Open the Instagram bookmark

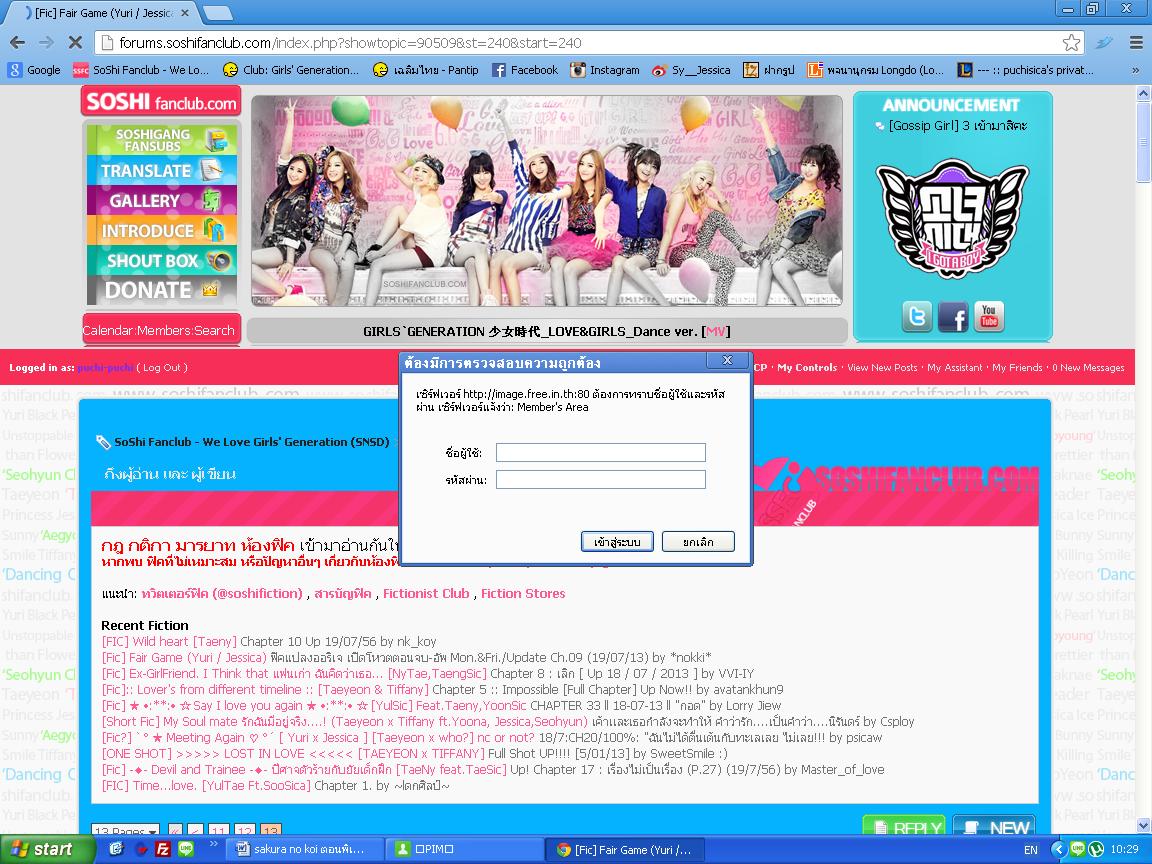pyautogui.click(x=605, y=70)
